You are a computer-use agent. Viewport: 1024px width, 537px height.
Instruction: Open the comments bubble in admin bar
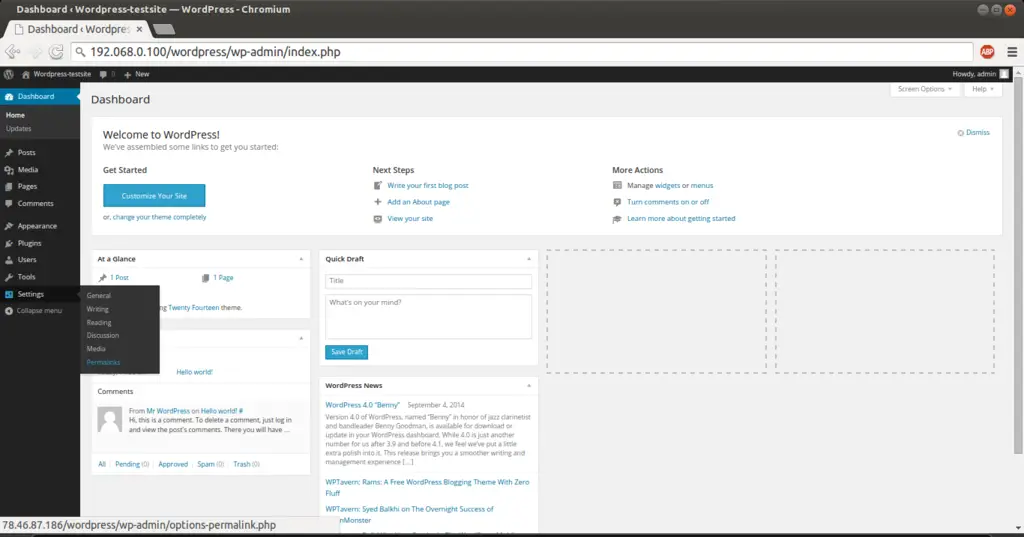(103, 74)
